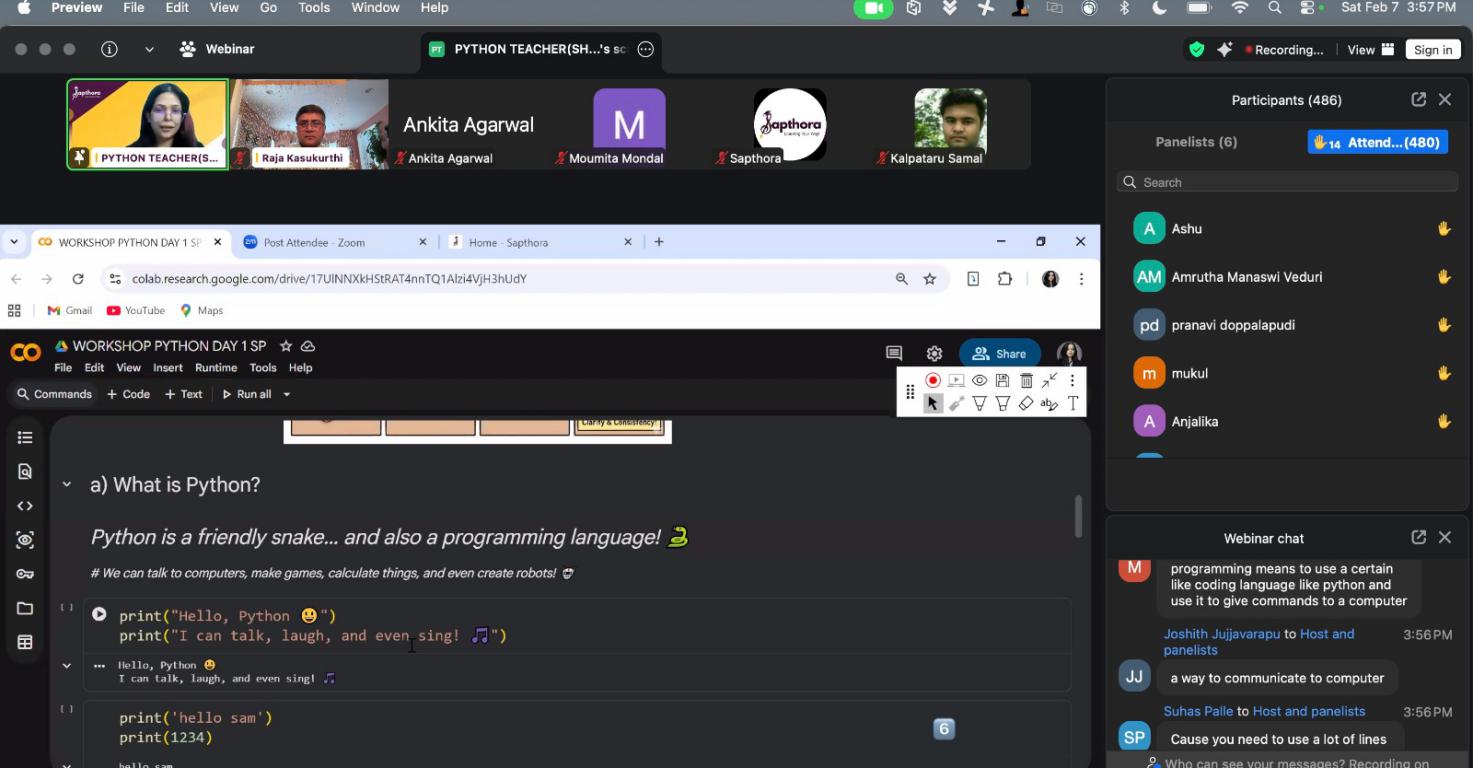
Task: Click the participants Search field
Action: [x=1287, y=182]
